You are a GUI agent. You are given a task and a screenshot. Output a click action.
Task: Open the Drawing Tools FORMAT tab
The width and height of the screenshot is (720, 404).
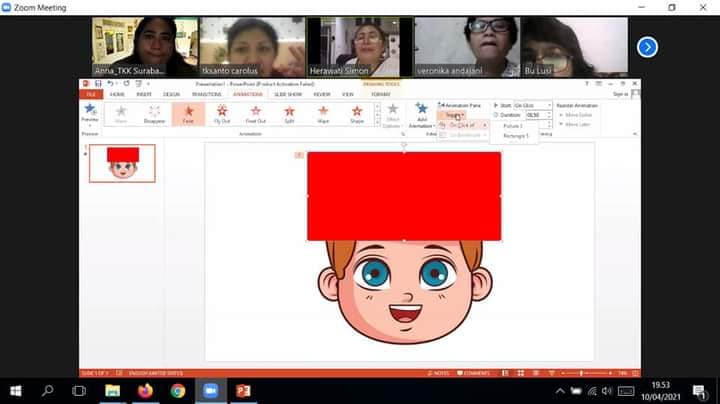(x=381, y=94)
